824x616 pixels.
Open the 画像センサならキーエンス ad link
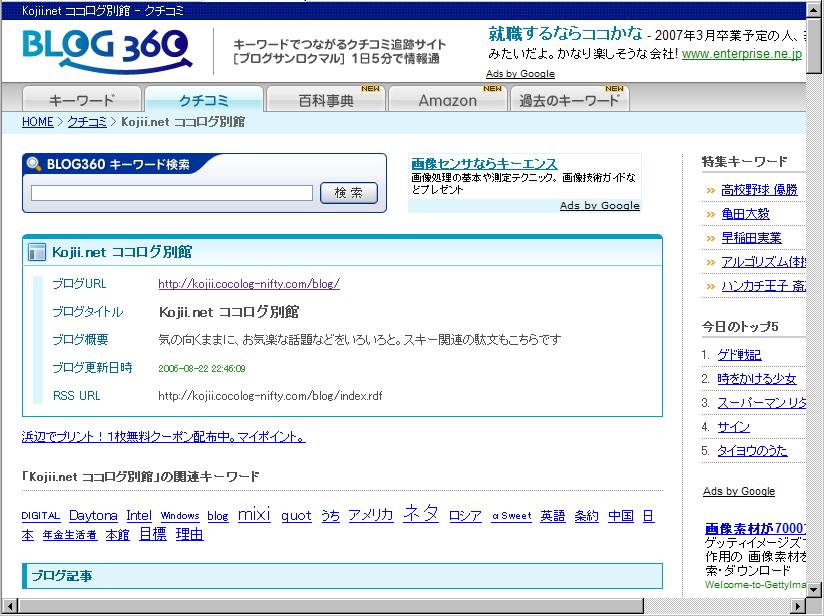pyautogui.click(x=484, y=164)
